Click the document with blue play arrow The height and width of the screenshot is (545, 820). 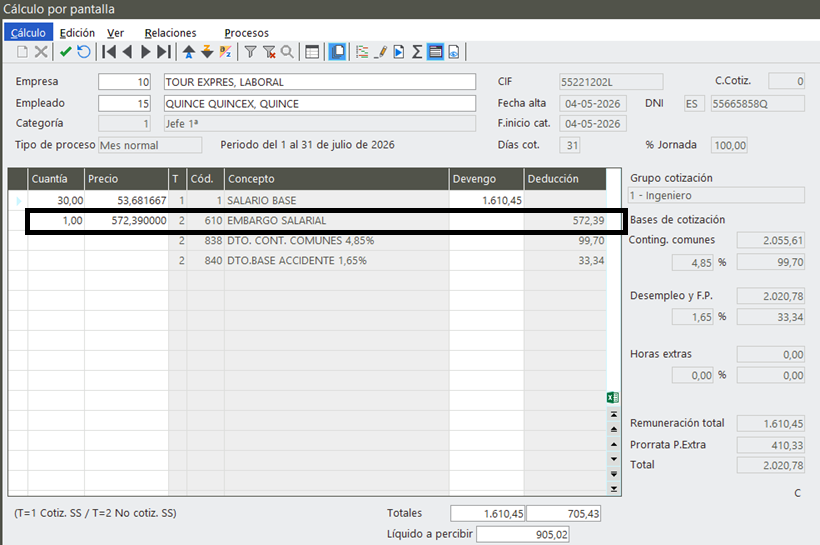click(398, 52)
